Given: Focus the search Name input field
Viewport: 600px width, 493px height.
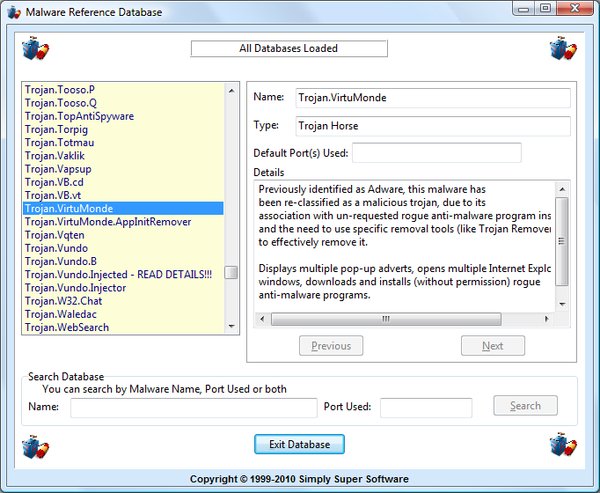Looking at the screenshot, I should click(x=193, y=407).
